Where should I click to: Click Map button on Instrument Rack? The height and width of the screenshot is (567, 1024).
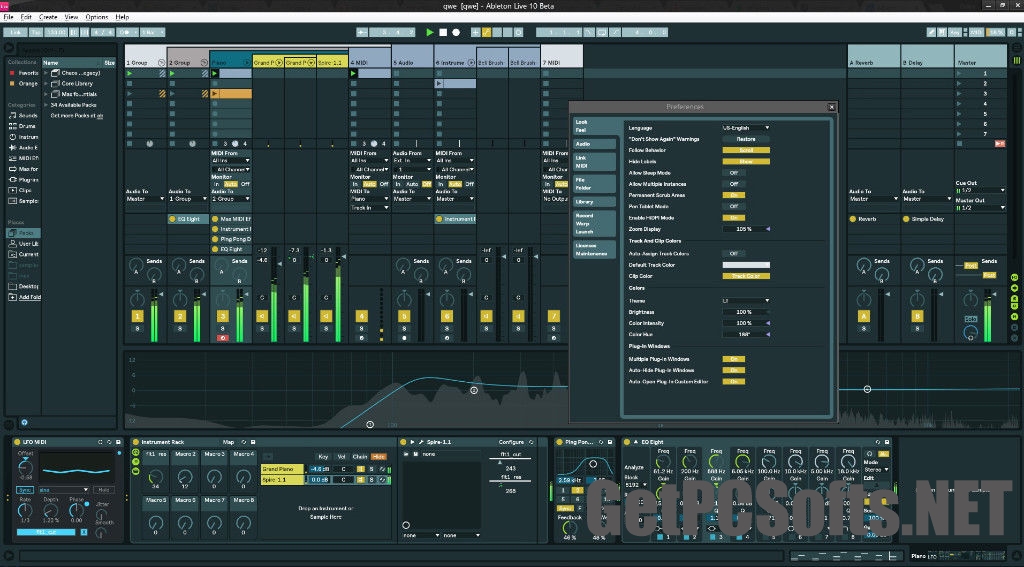228,442
